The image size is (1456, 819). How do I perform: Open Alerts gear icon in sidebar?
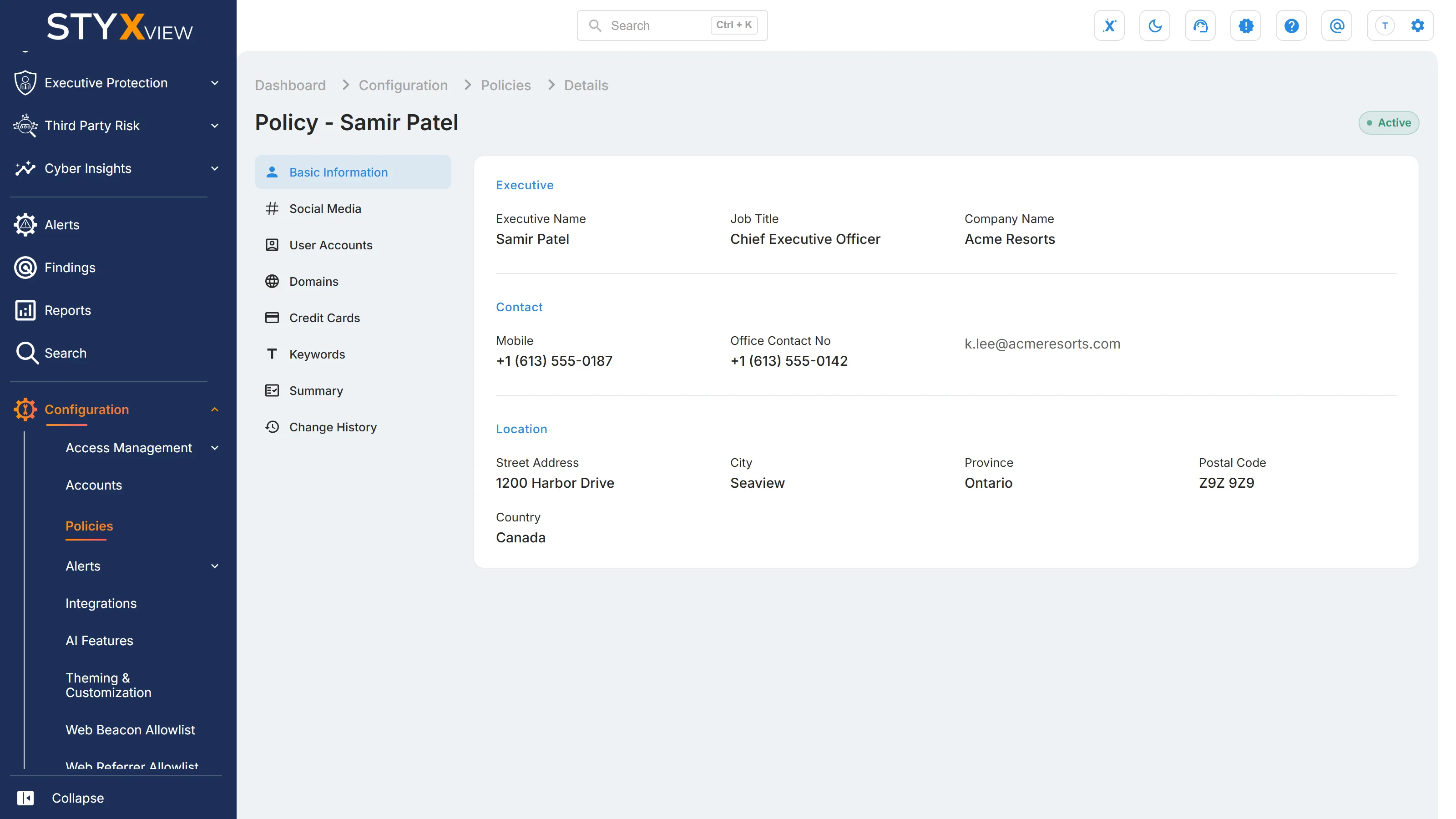25,225
